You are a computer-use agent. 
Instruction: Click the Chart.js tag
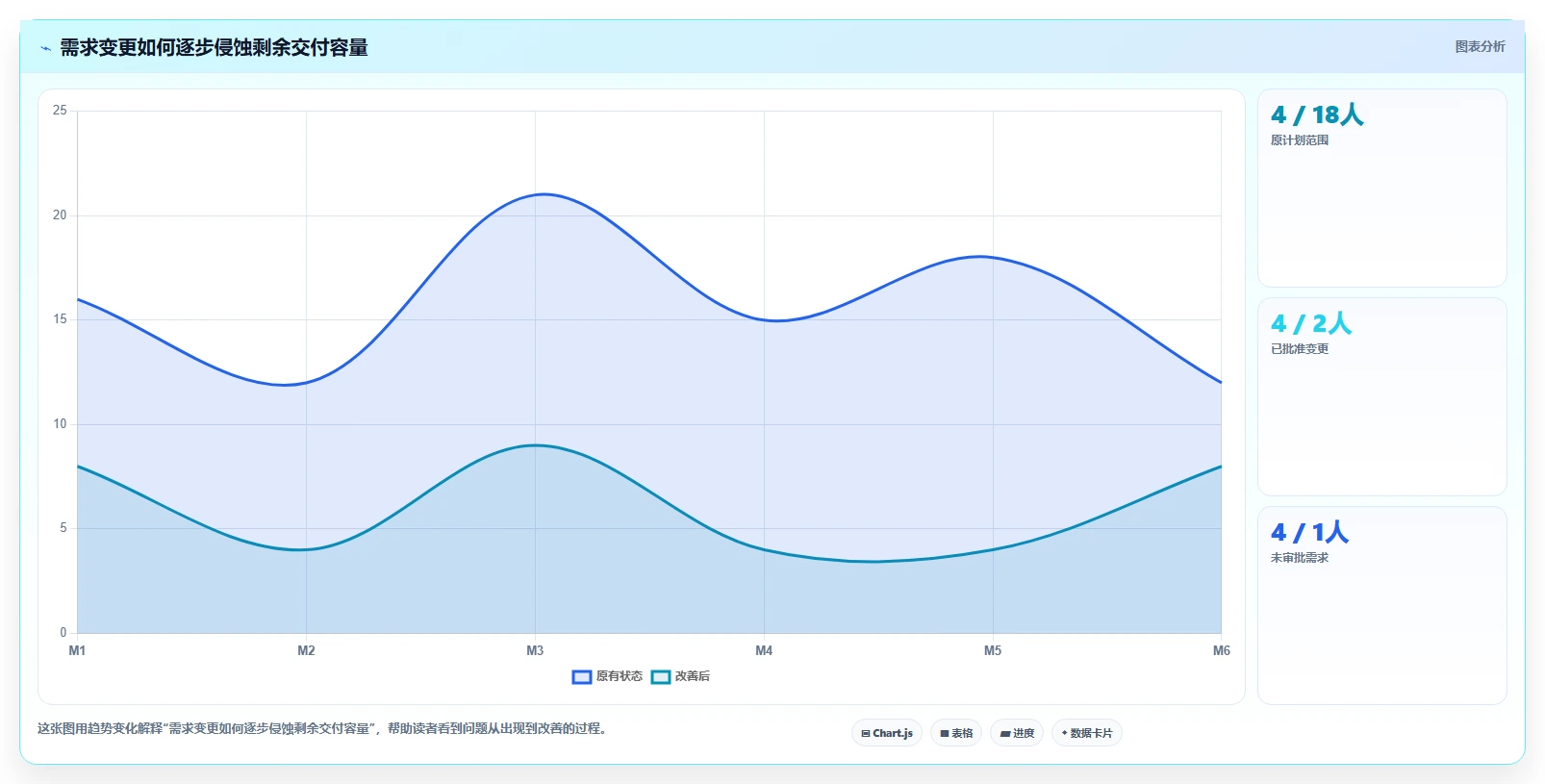(887, 733)
